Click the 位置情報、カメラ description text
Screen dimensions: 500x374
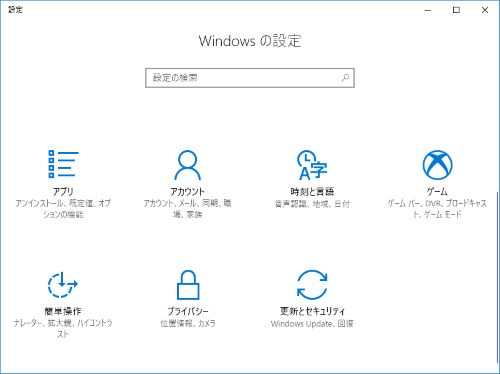(x=188, y=323)
